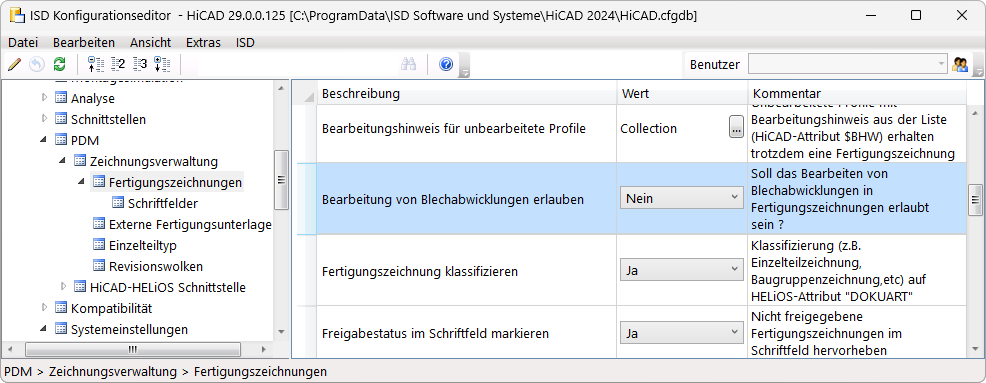Viewport: 986px width, 383px height.
Task: Select Schnittstellen in the tree
Action: pos(108,119)
